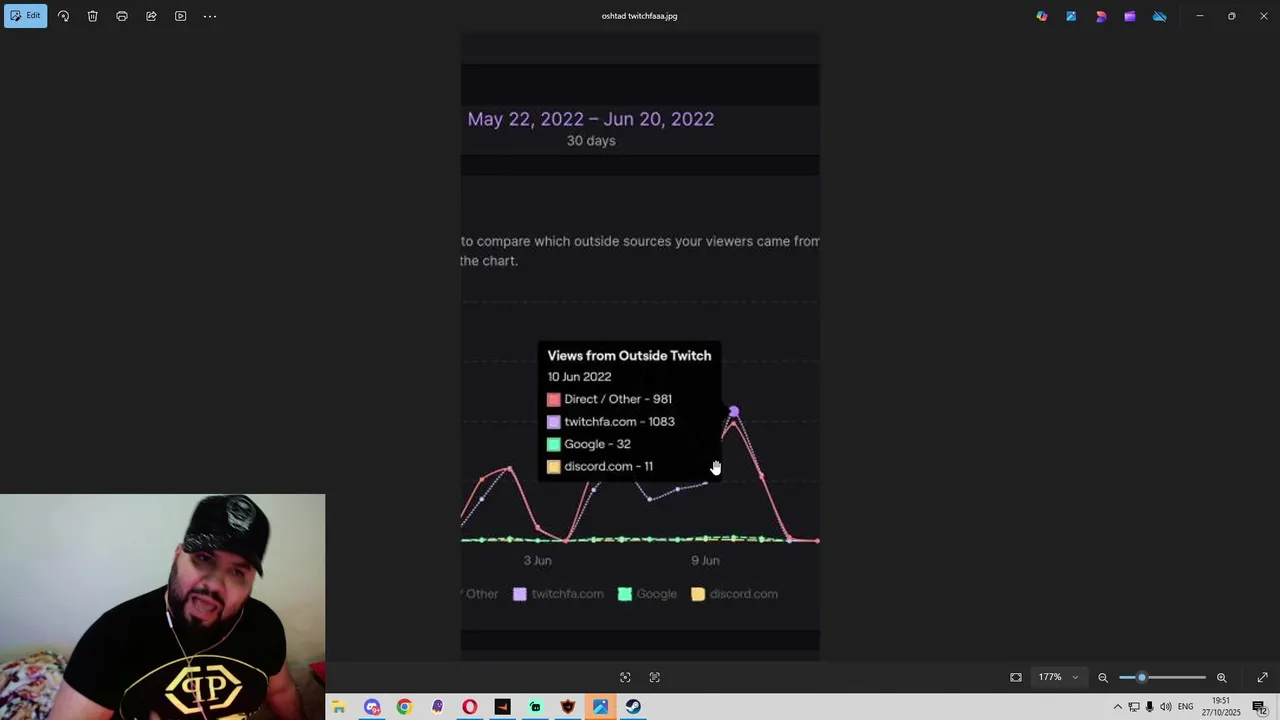Click the webcam overlay video
Image resolution: width=1280 pixels, height=720 pixels.
(162, 607)
